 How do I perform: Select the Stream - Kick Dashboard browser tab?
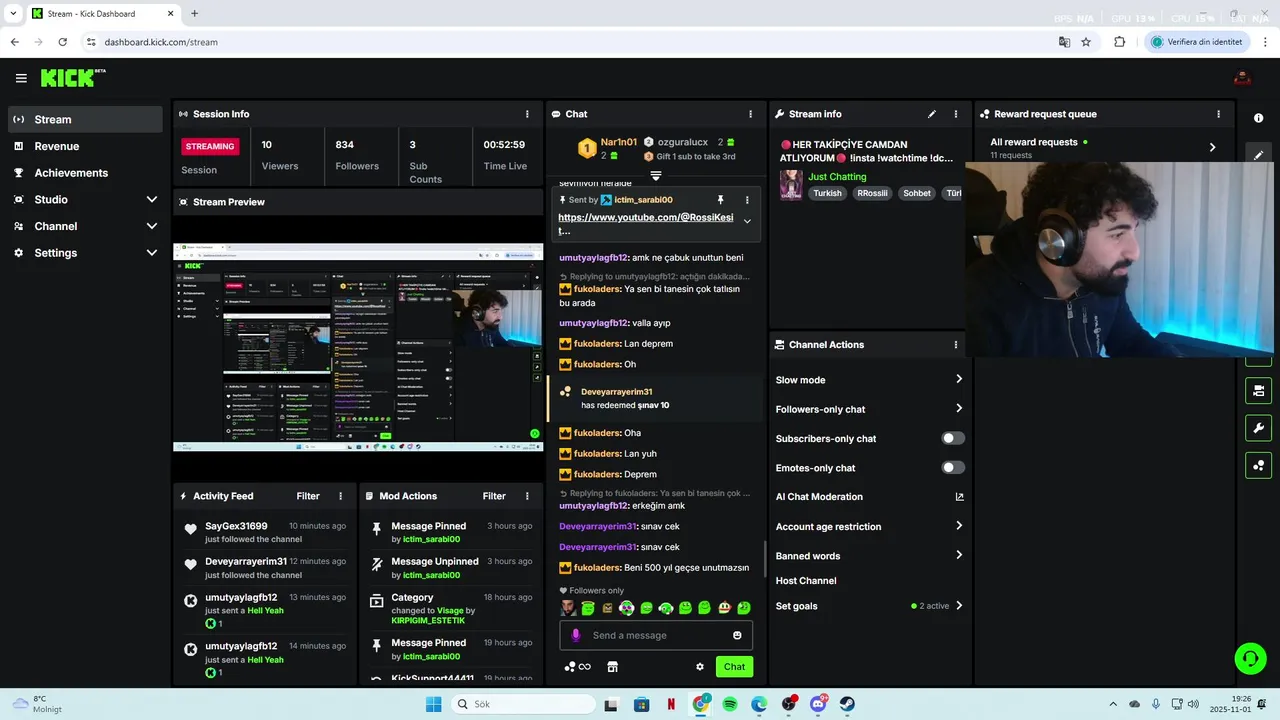(x=102, y=14)
